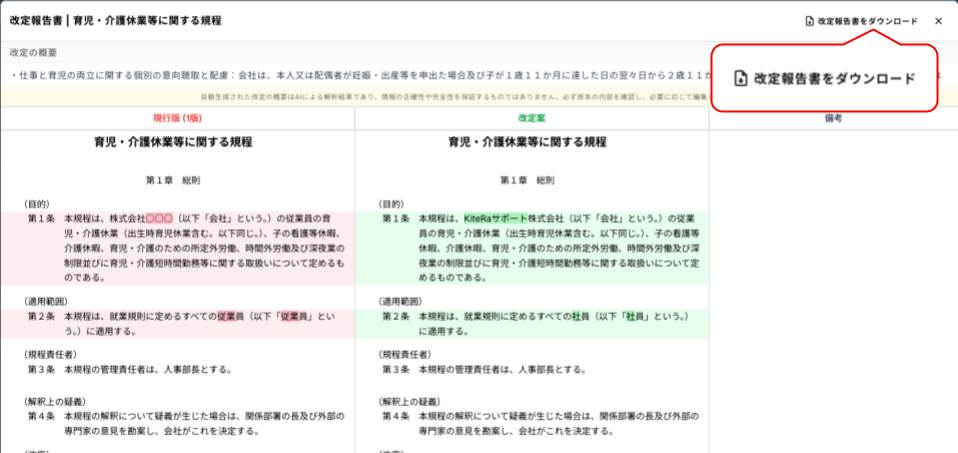The image size is (958, 453).
Task: Click the green-highlighted 第1条 in 改定案
Action: 398,218
